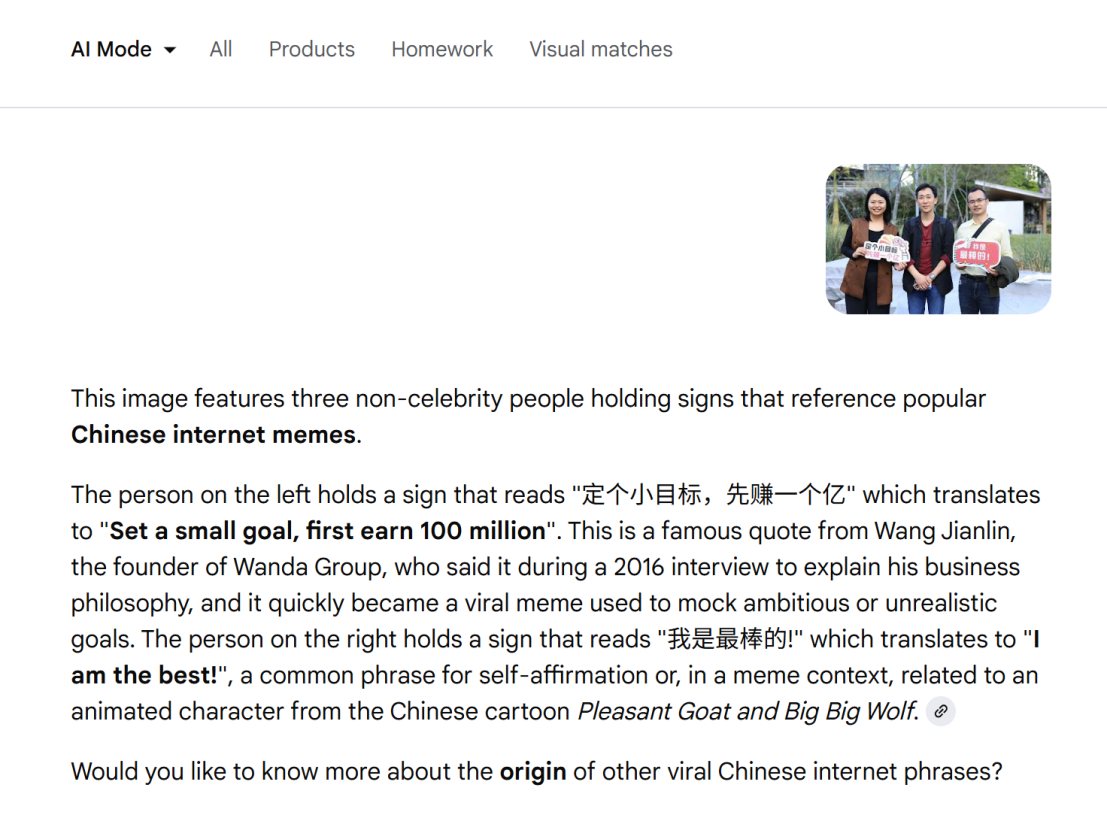Screen dimensions: 1107x816
Task: Select the Visual matches tab
Action: (x=601, y=49)
